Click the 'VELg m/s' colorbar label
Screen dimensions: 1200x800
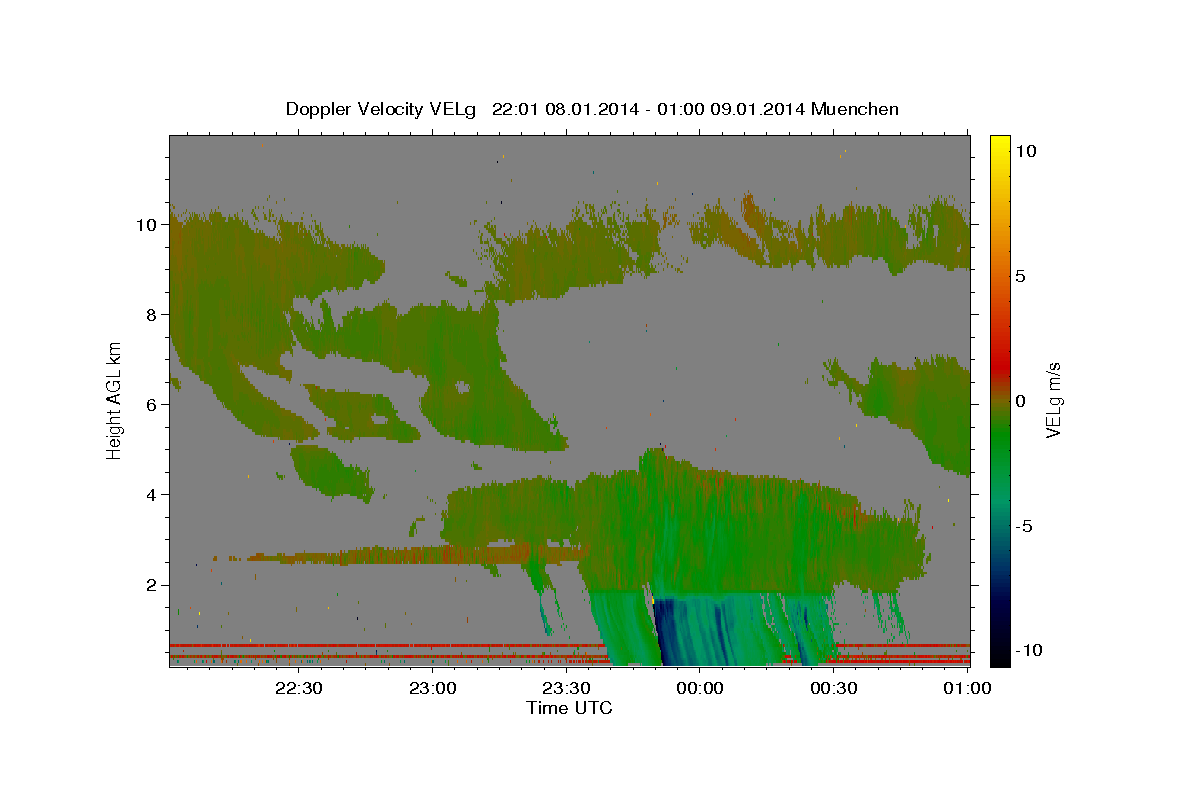point(1054,399)
